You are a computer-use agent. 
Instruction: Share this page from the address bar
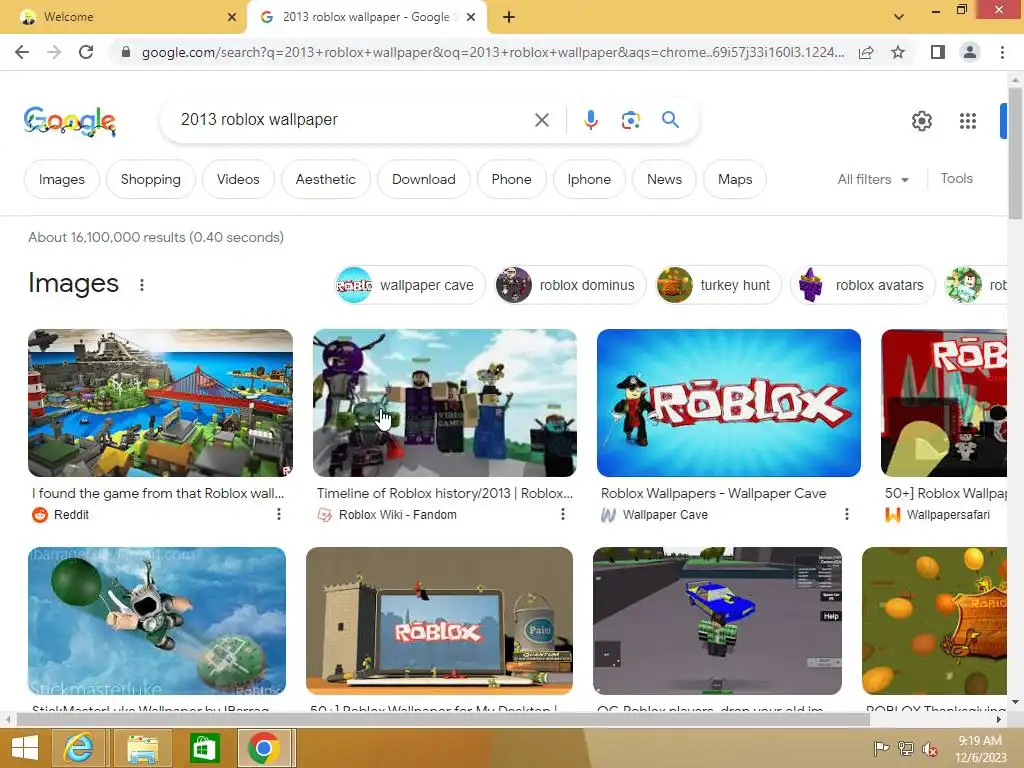(x=866, y=52)
